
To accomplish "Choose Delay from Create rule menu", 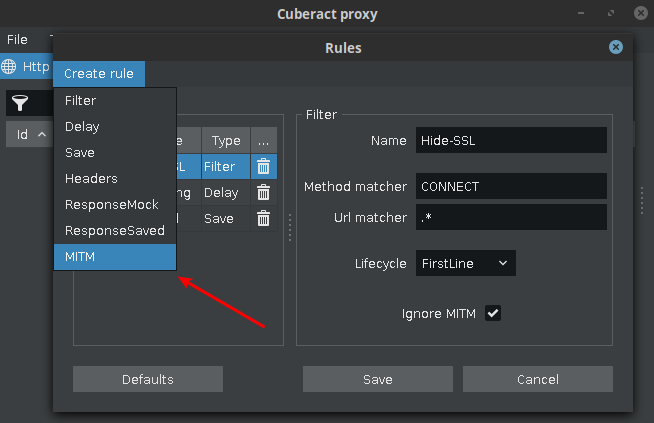I will 115,126.
